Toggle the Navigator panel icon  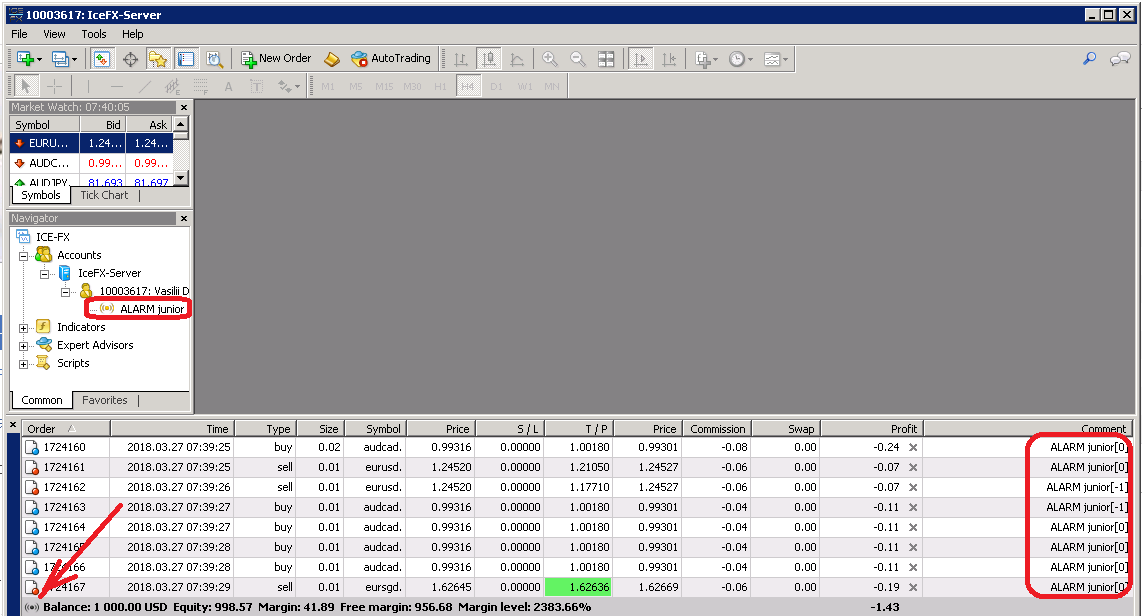[158, 59]
